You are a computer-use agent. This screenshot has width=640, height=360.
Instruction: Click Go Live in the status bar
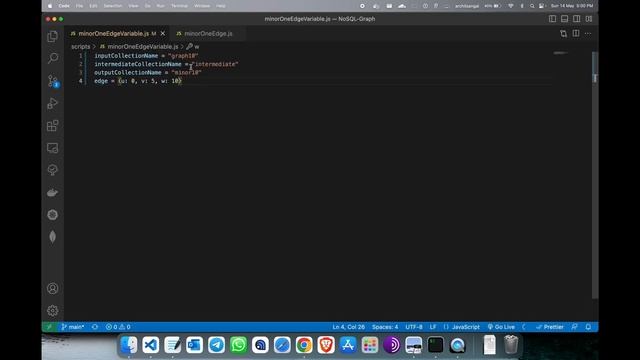501,327
